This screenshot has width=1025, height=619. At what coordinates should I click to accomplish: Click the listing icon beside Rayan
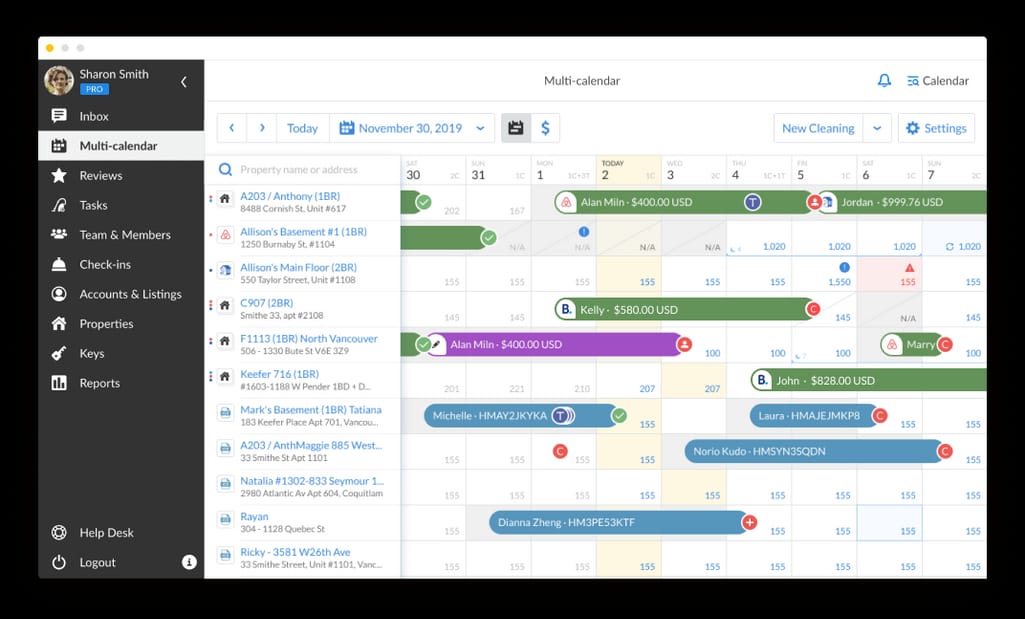tap(225, 519)
